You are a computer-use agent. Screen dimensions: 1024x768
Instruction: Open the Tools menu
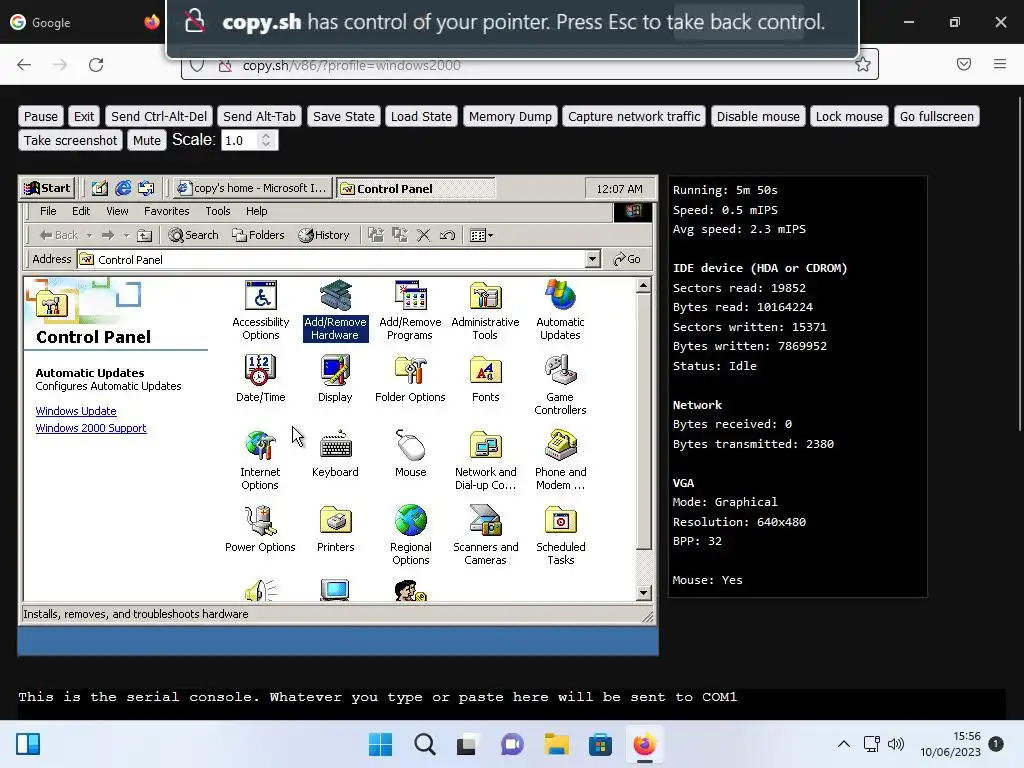coord(217,211)
